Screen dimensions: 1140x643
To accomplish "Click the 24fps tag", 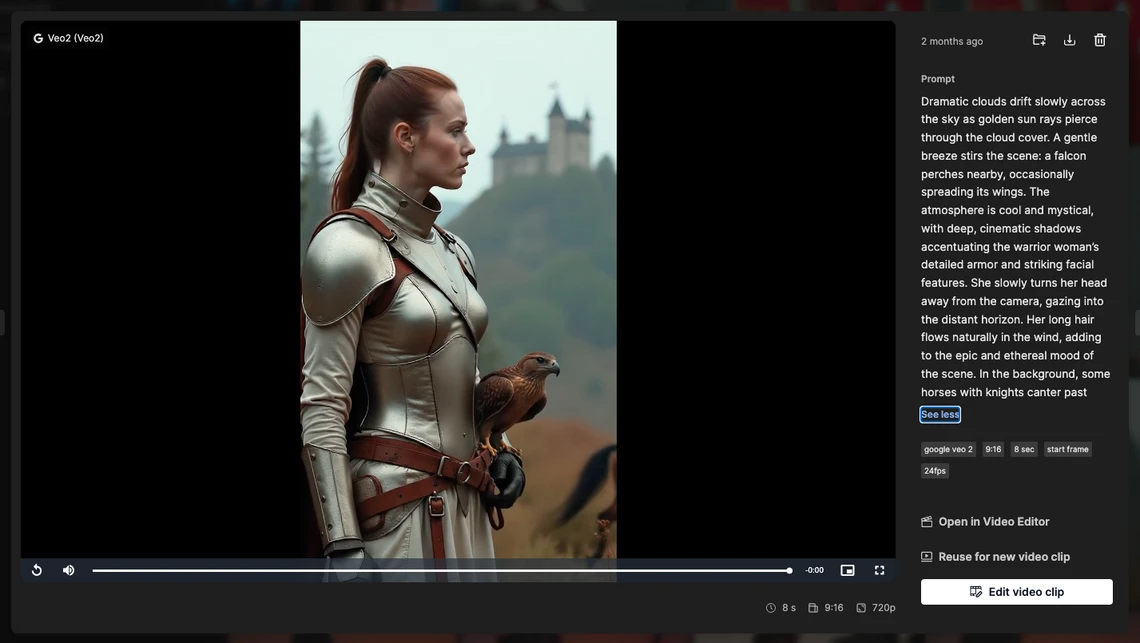I will [934, 471].
